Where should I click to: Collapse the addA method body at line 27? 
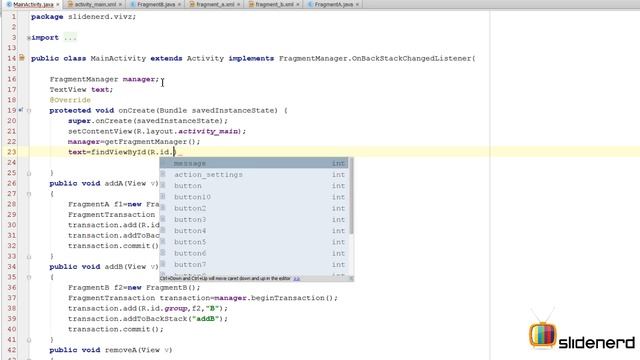click(x=29, y=194)
